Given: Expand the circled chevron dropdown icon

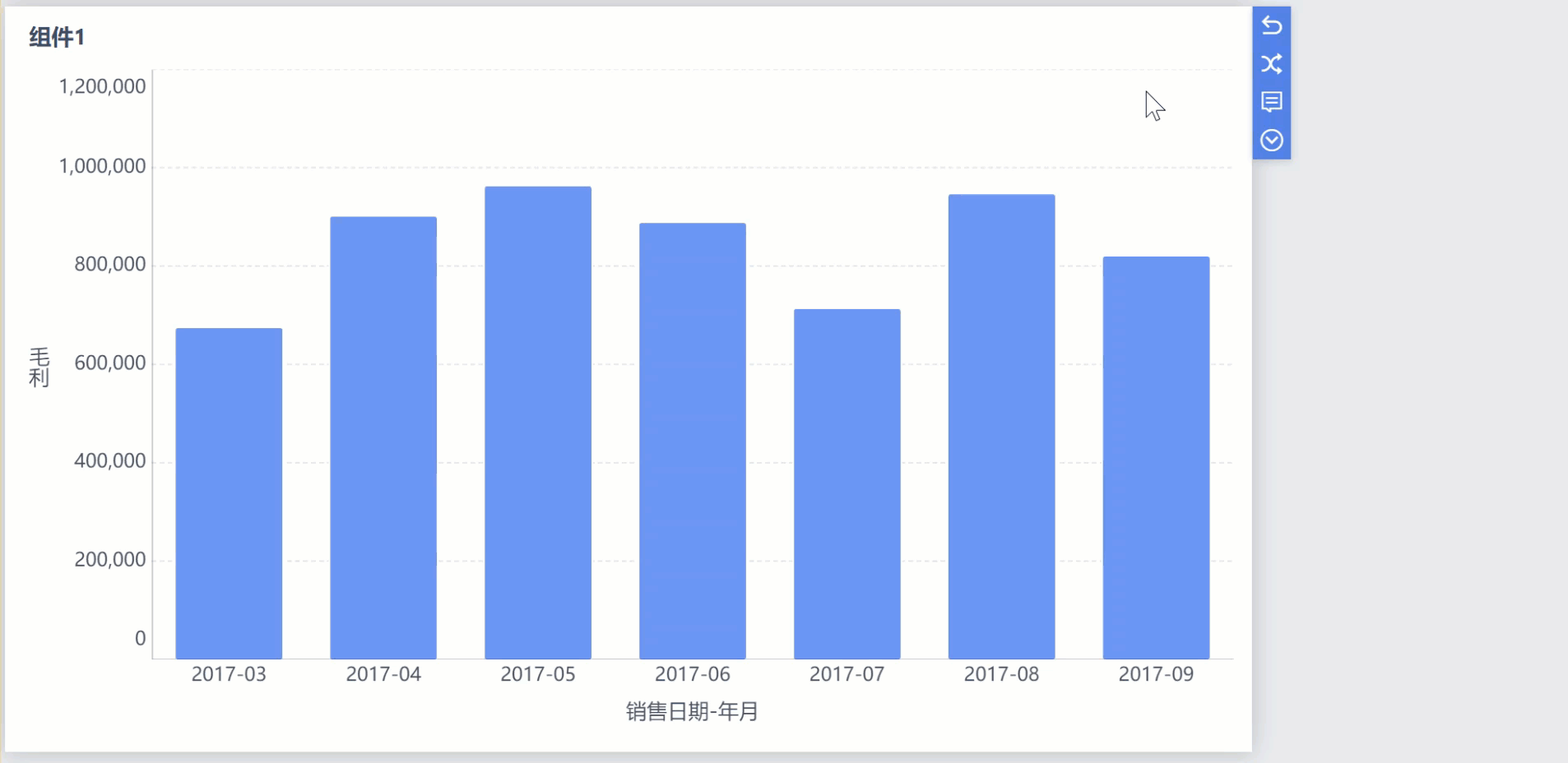Looking at the screenshot, I should coord(1271,141).
